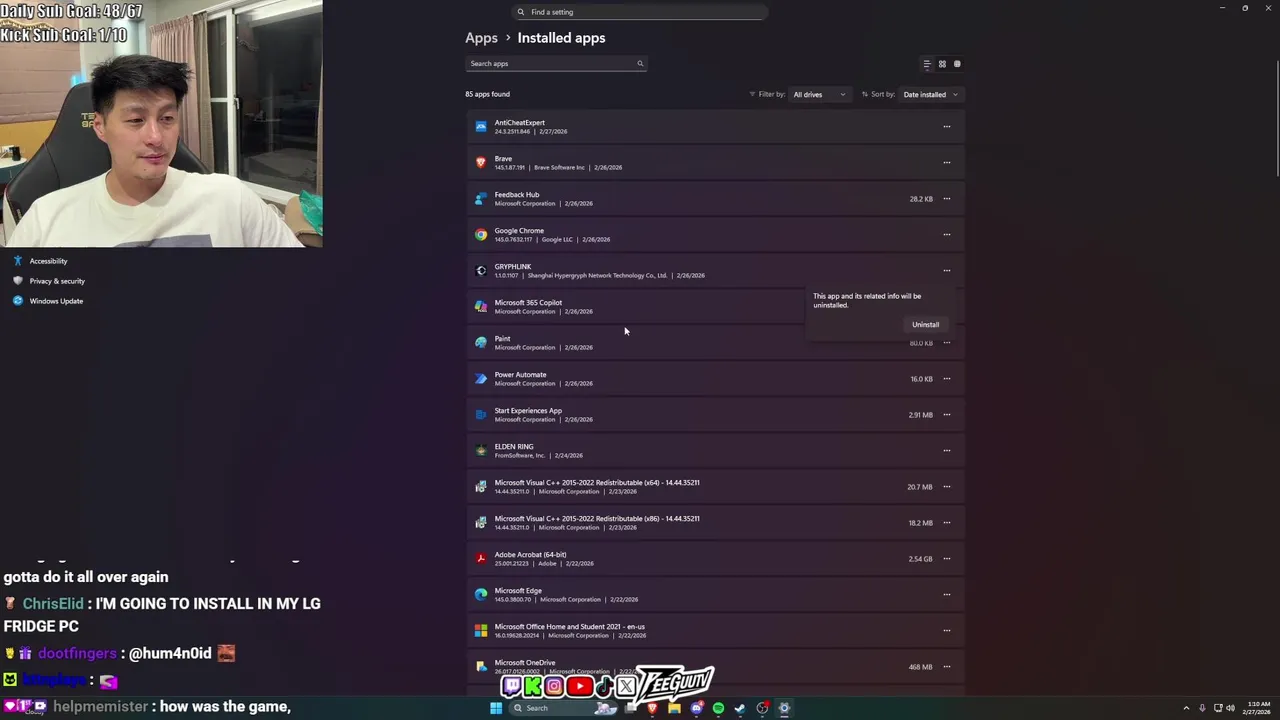Open more options for ELDEN RING

[947, 451]
